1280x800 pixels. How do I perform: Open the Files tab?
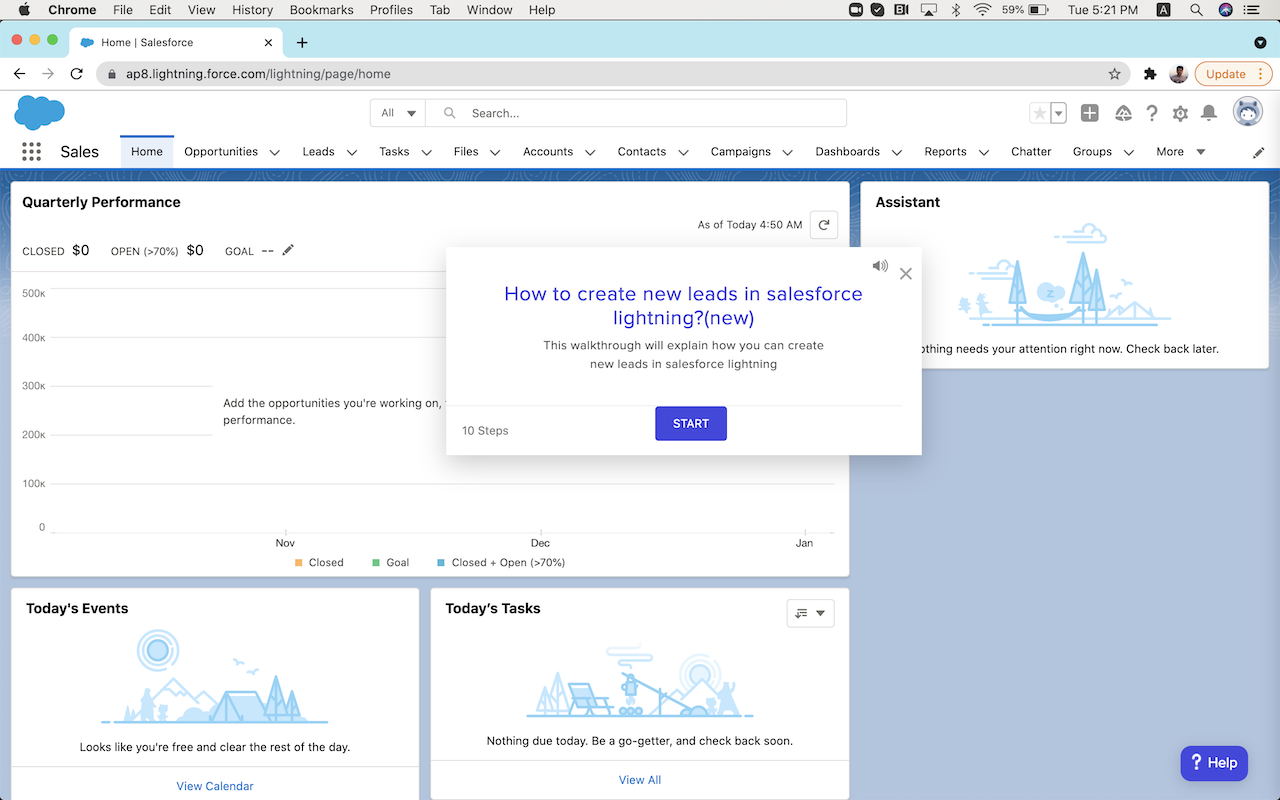pos(466,152)
